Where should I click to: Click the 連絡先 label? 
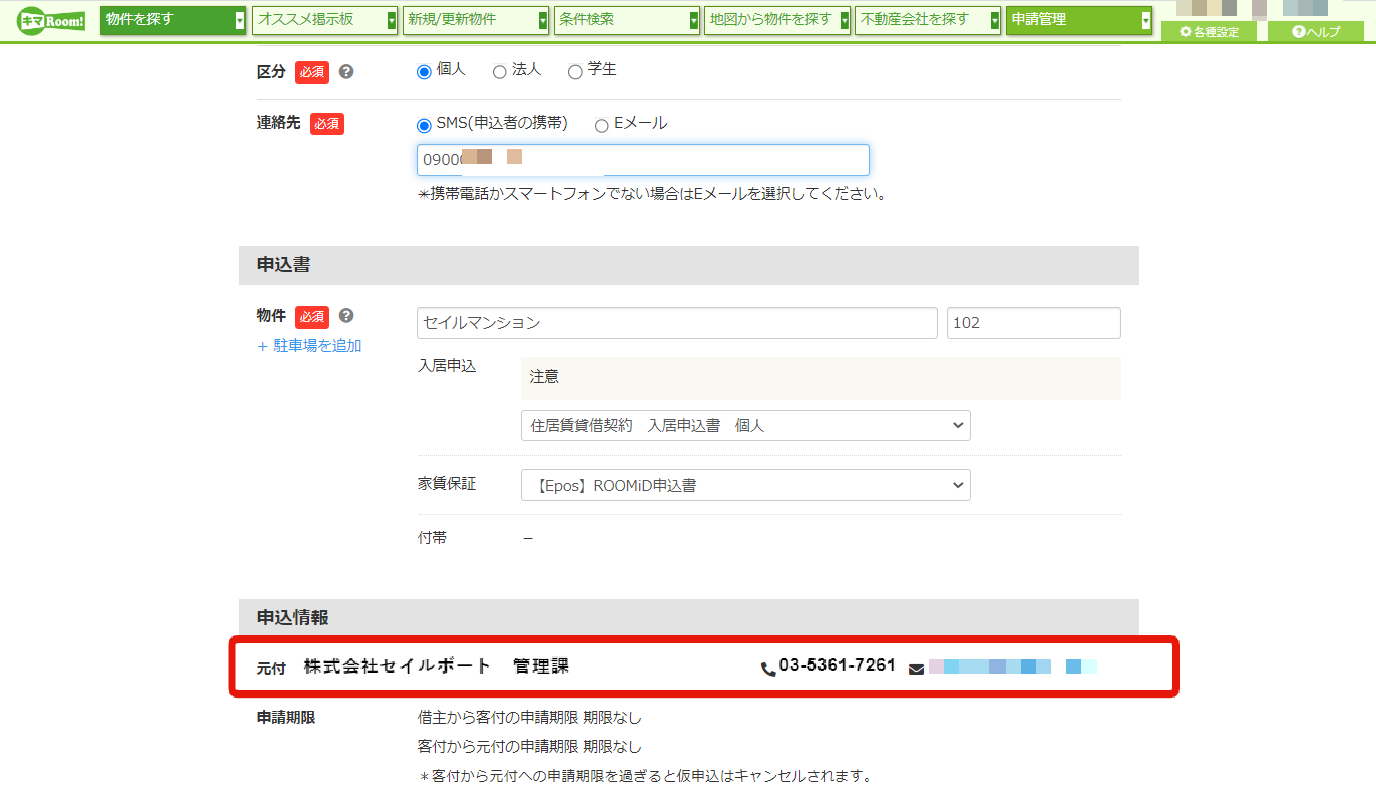pos(279,123)
